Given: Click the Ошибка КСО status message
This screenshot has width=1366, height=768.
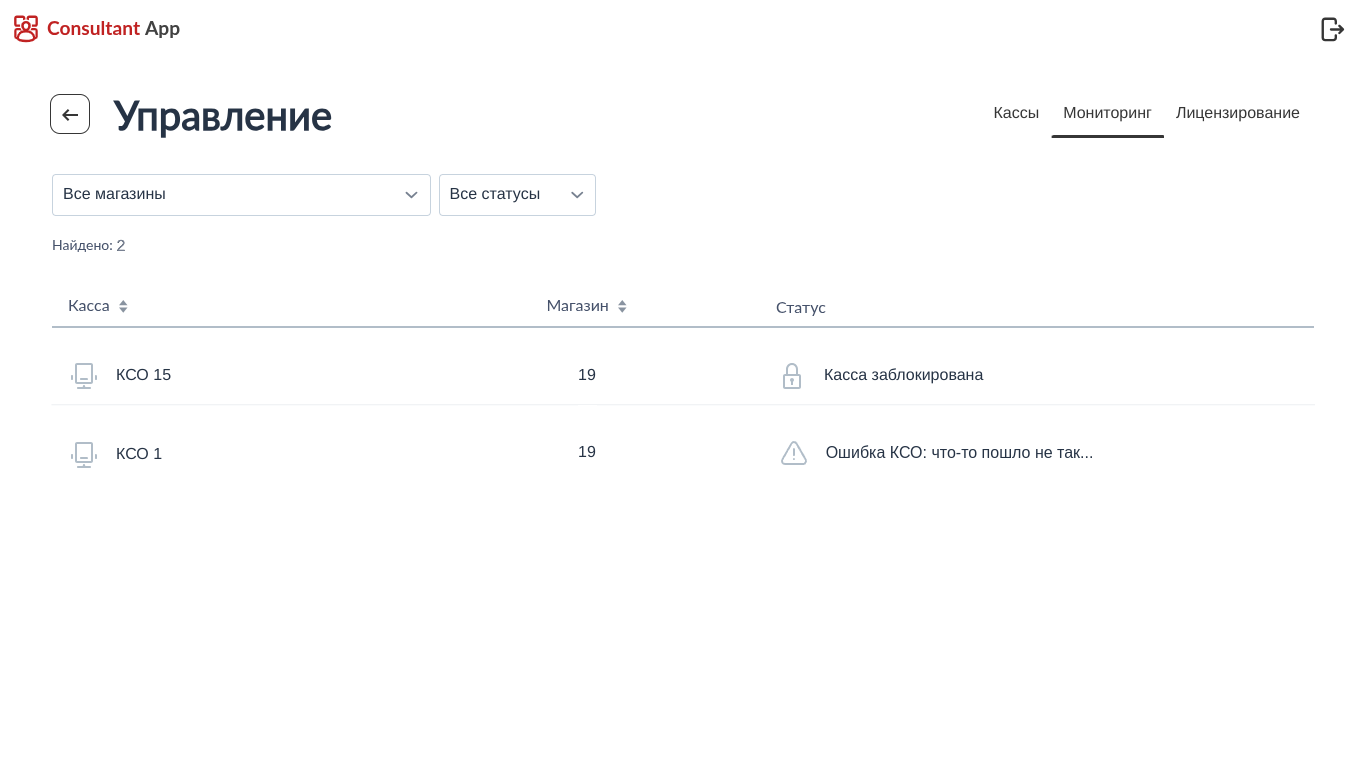Looking at the screenshot, I should [959, 453].
